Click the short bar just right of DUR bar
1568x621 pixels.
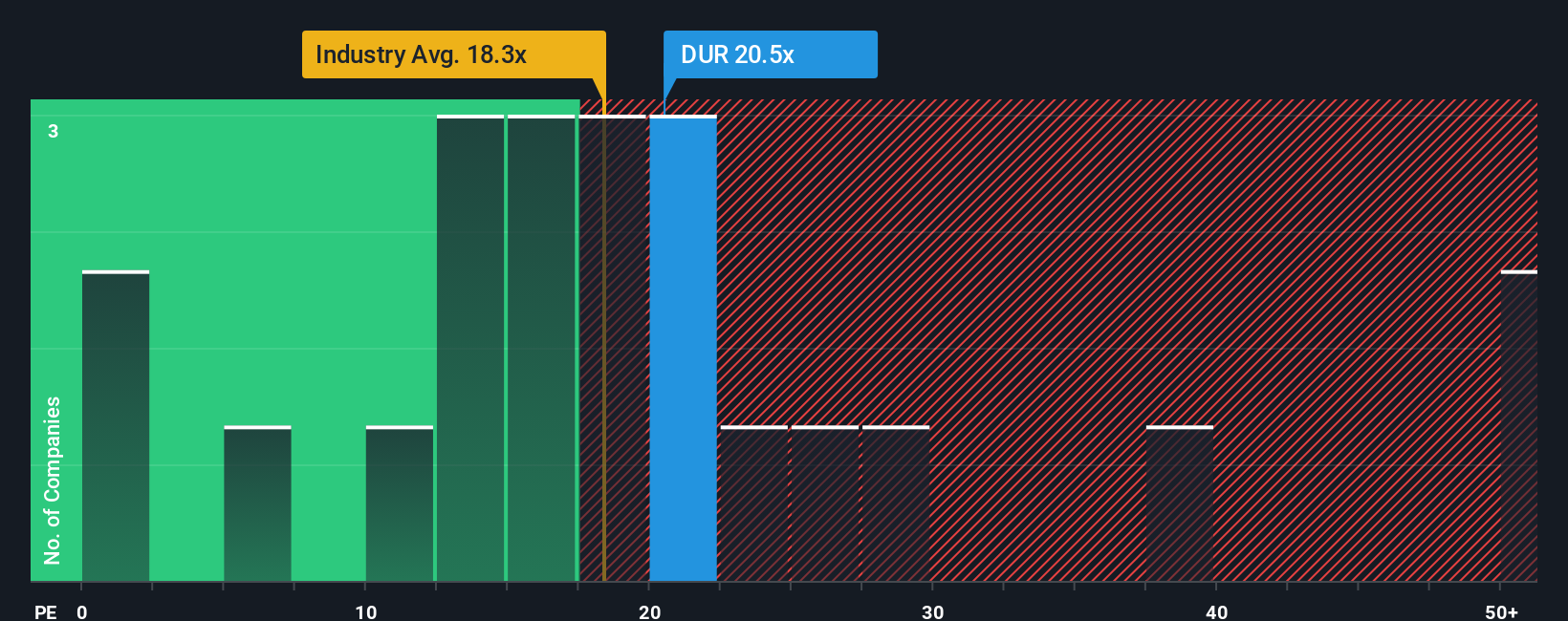point(754,503)
